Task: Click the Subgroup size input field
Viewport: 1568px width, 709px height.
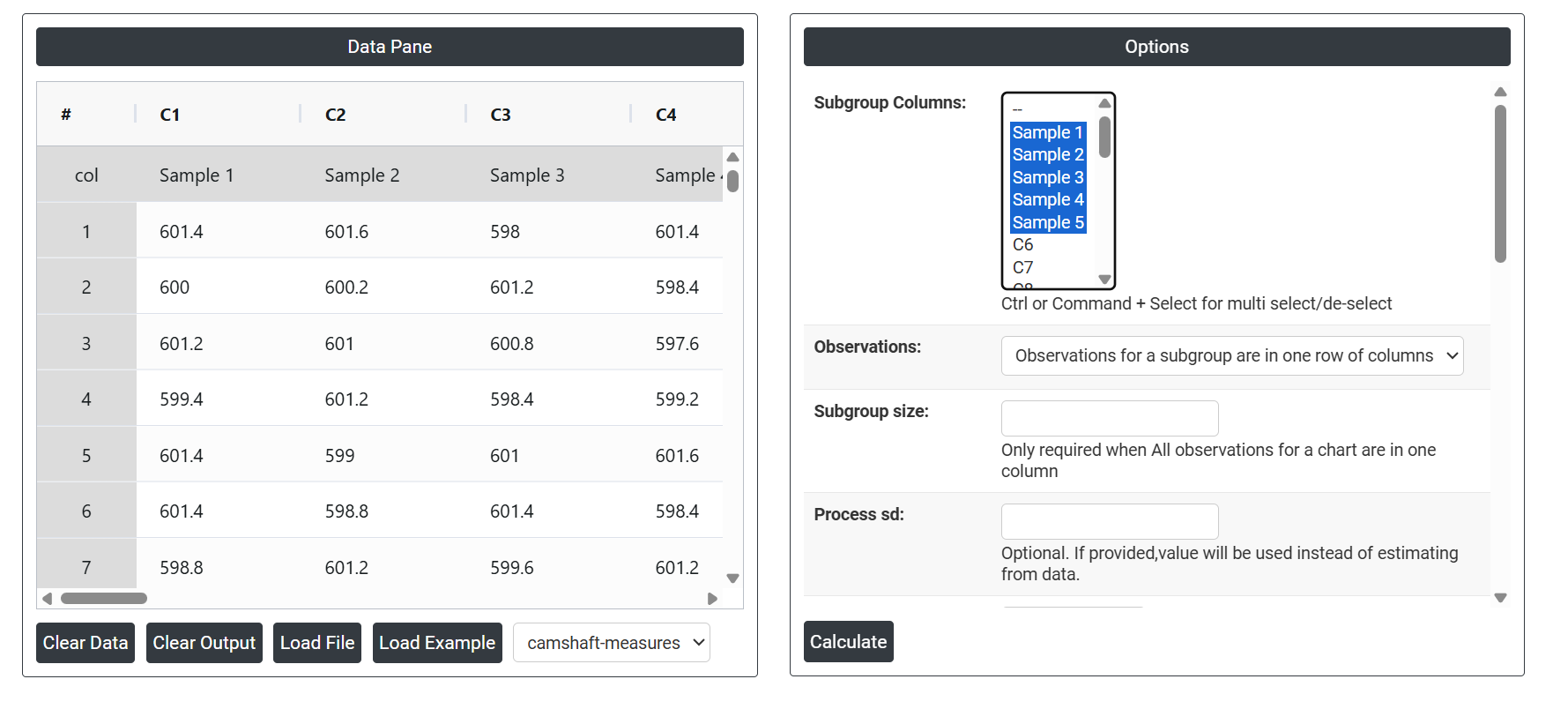Action: click(1109, 419)
